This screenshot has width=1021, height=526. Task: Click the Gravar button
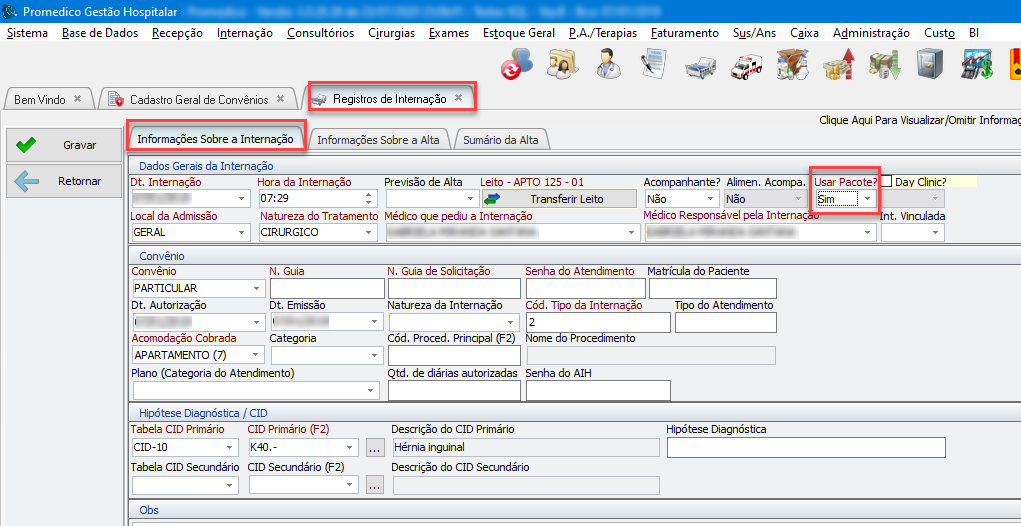click(63, 145)
